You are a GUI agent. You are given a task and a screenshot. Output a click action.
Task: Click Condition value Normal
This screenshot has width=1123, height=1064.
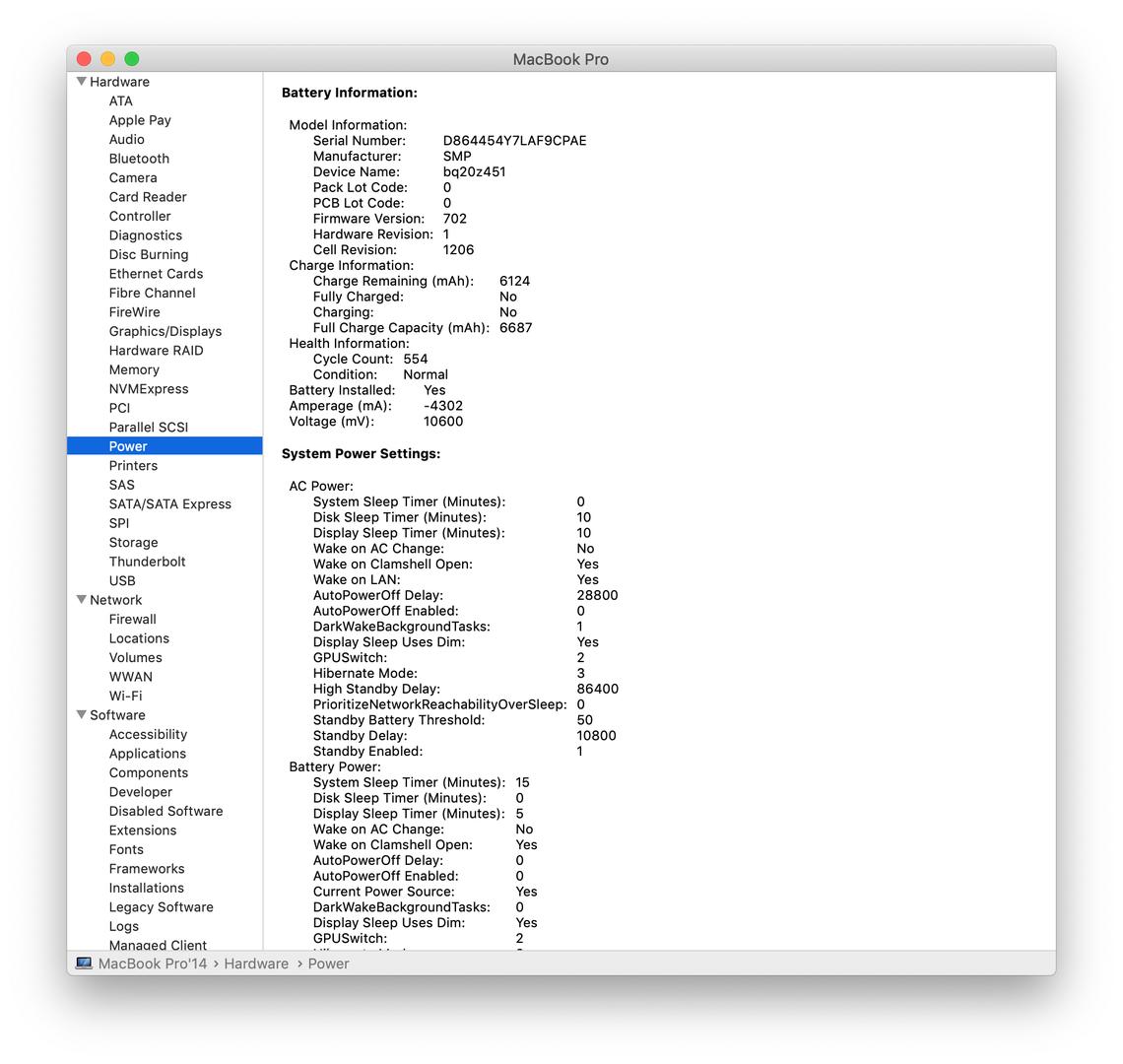coord(426,374)
